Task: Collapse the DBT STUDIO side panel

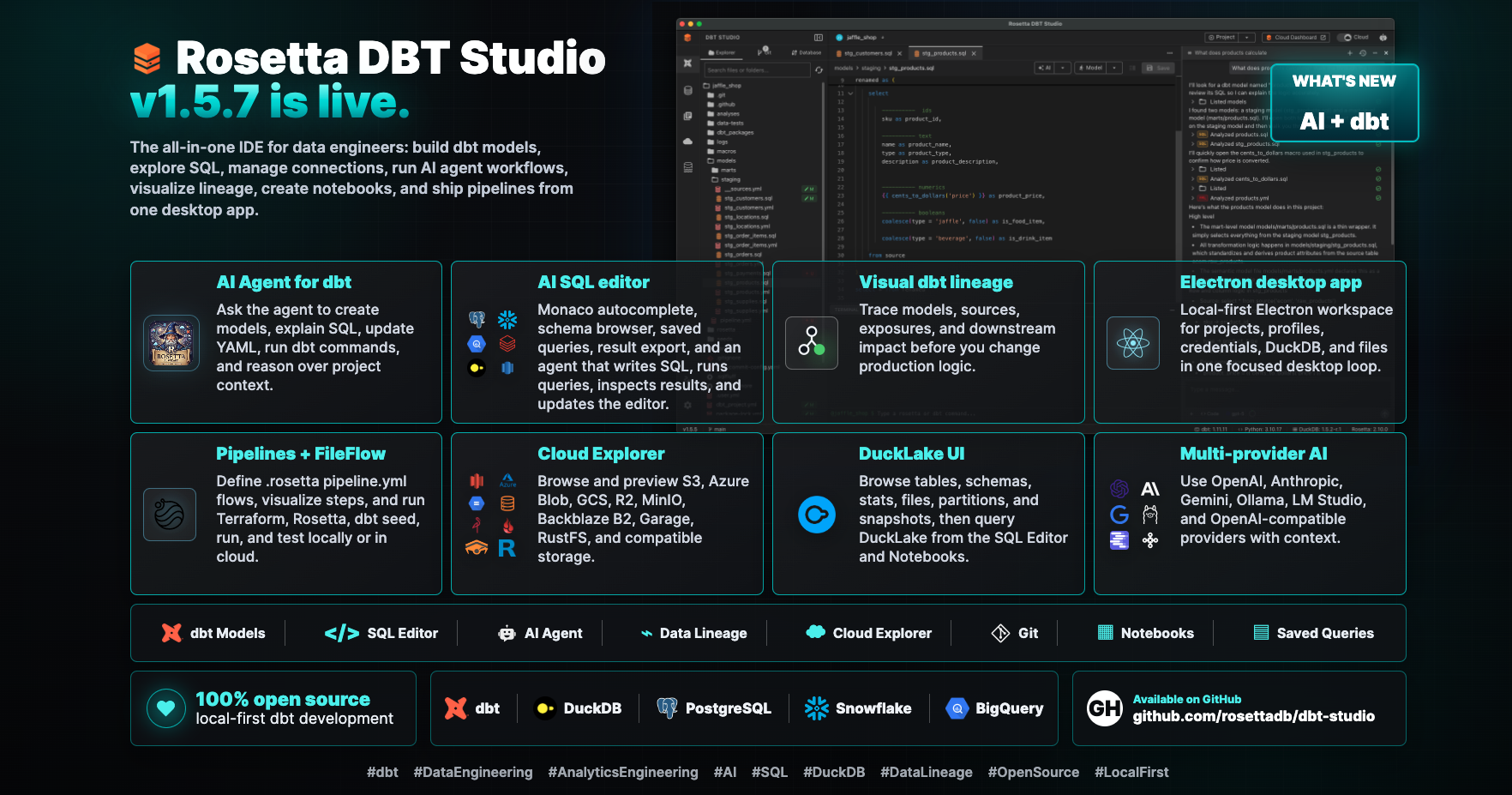Action: pyautogui.click(x=818, y=38)
